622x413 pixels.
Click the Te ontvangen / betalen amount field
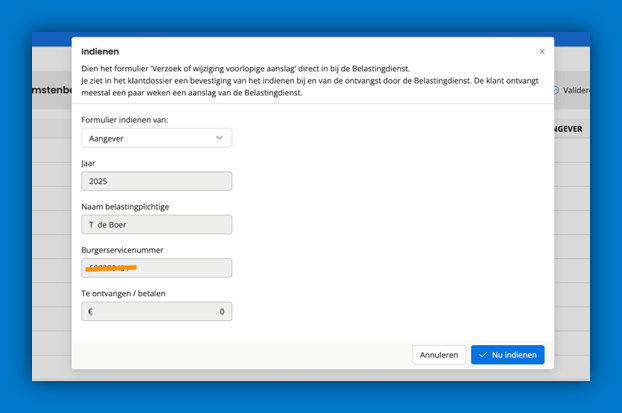coord(156,312)
